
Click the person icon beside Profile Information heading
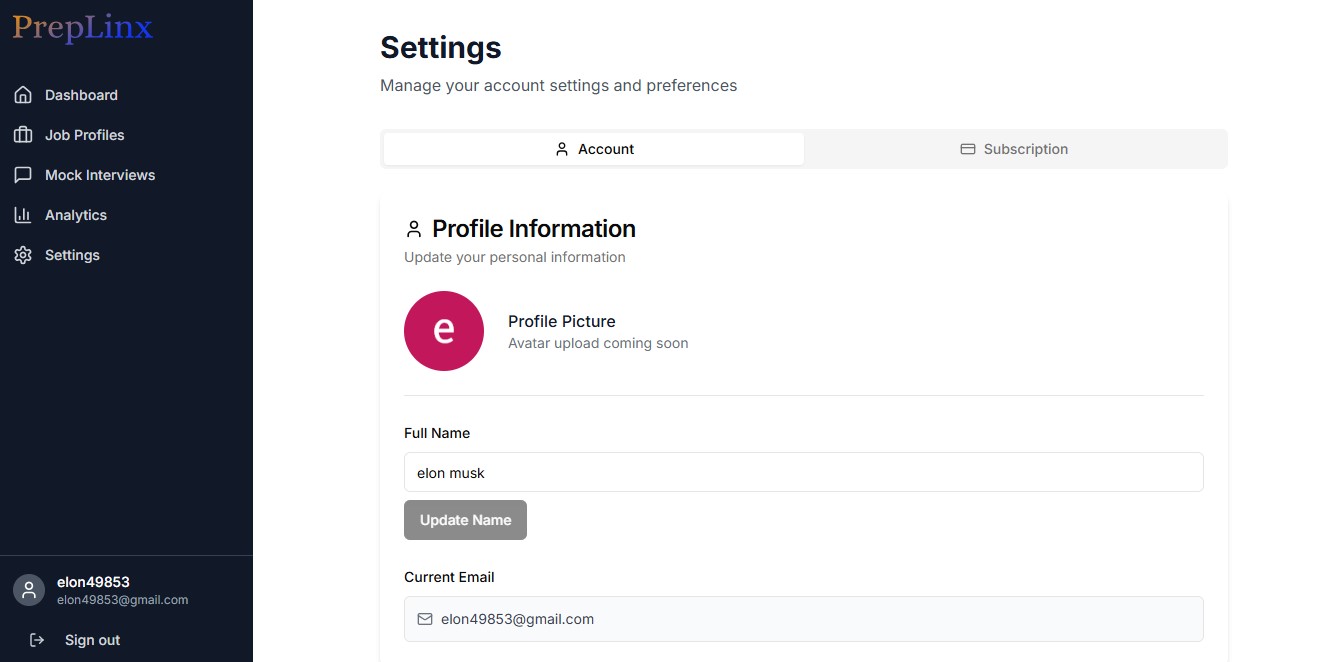click(x=414, y=228)
